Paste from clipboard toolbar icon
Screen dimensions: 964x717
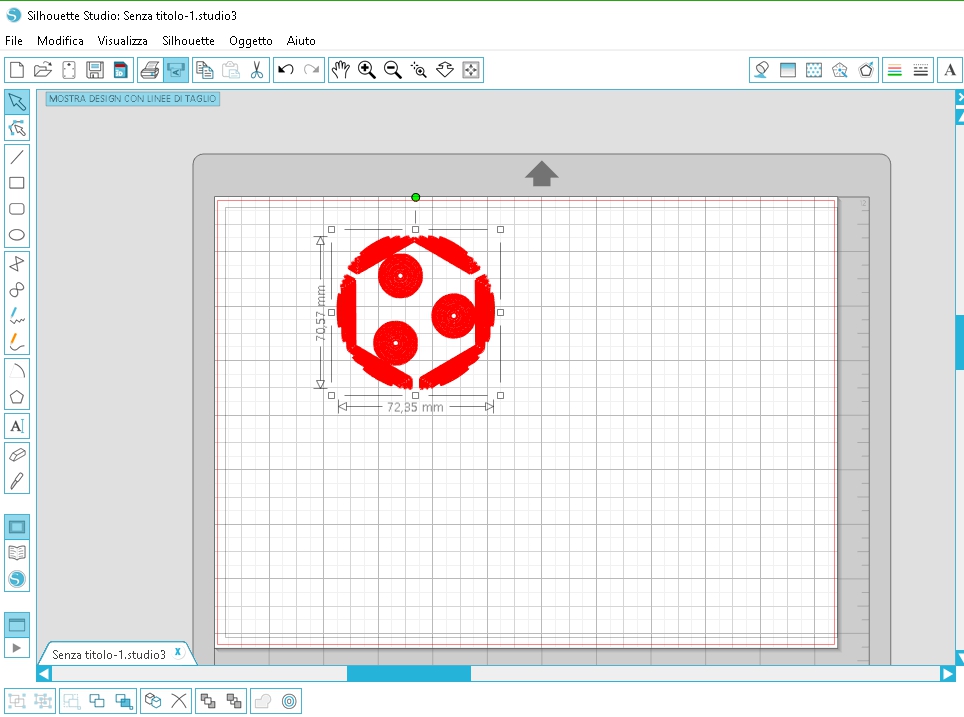pyautogui.click(x=231, y=70)
